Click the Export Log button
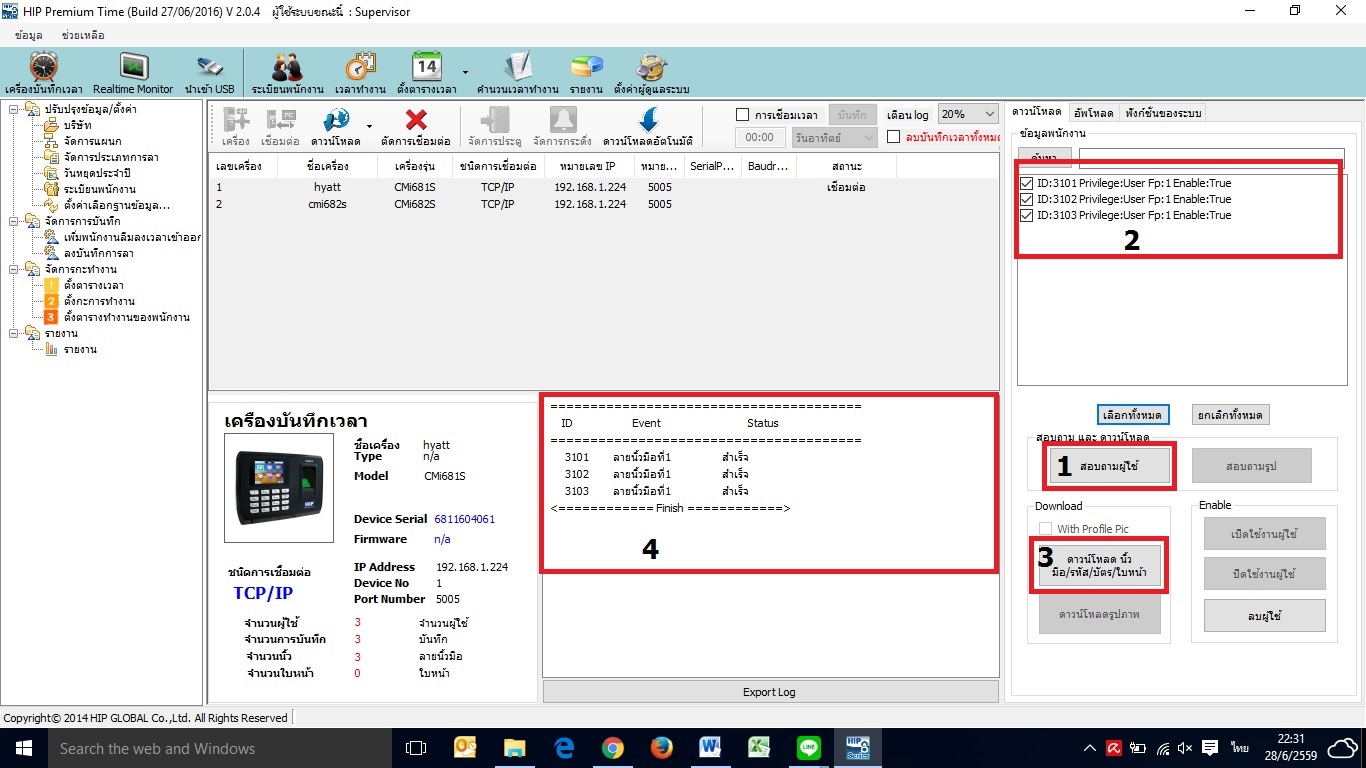 click(769, 692)
